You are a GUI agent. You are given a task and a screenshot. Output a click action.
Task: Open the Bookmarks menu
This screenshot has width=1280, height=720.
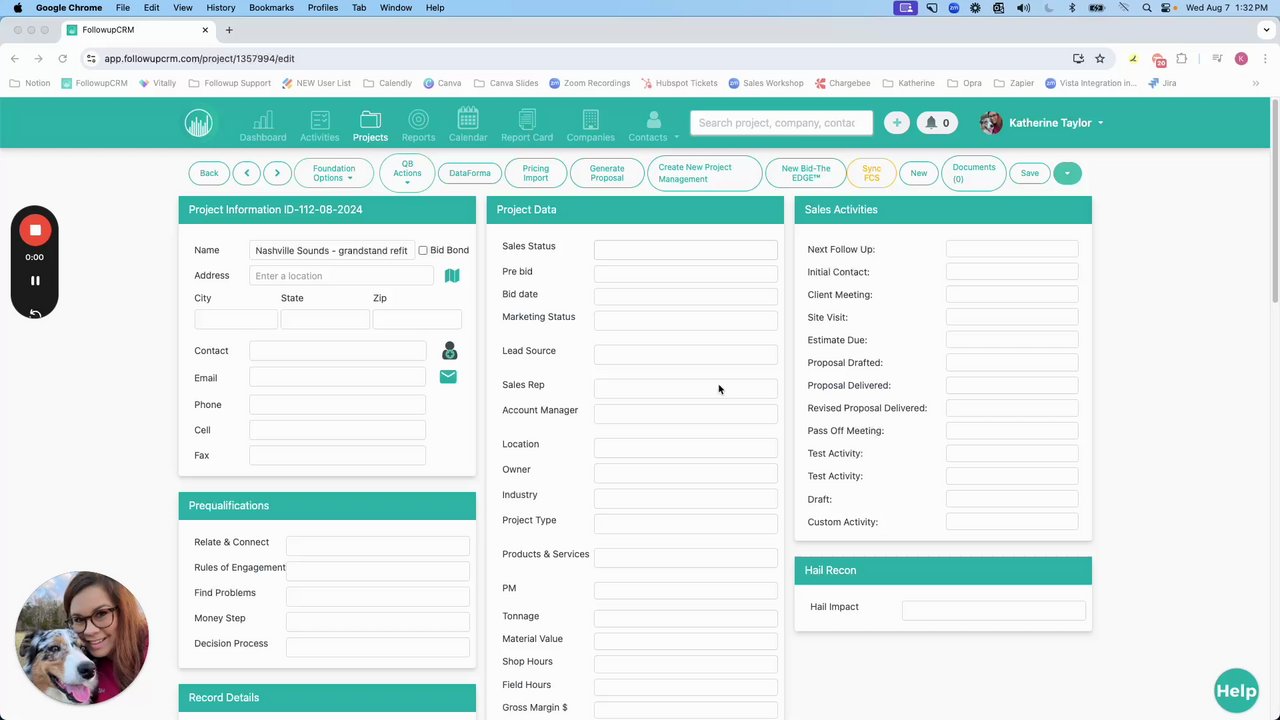click(271, 7)
